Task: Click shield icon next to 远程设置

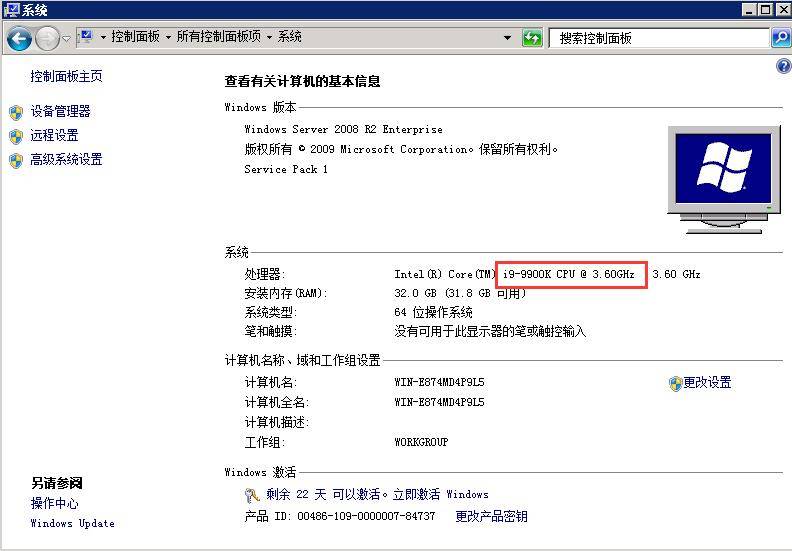Action: 16,136
